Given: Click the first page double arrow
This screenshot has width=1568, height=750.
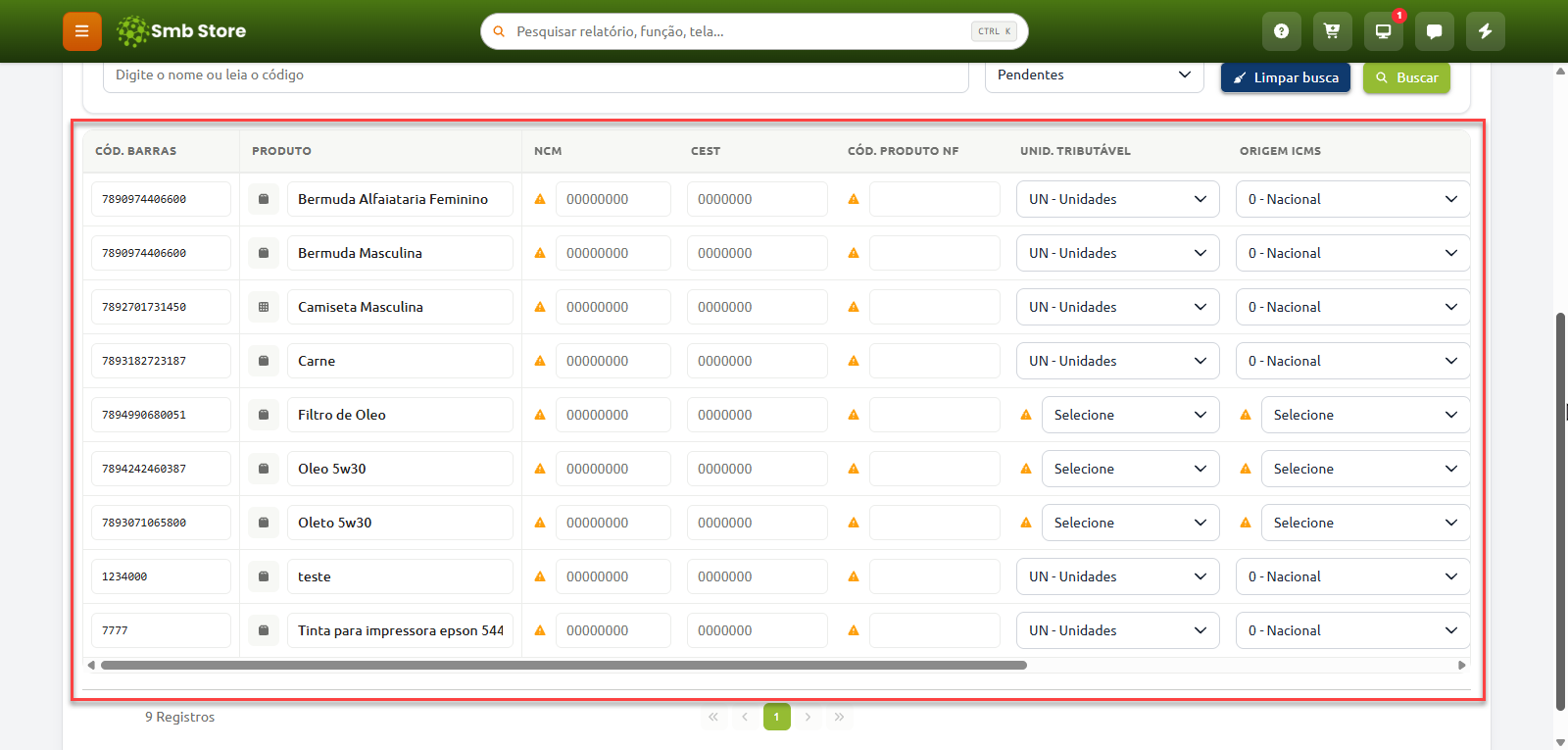Looking at the screenshot, I should pyautogui.click(x=713, y=717).
